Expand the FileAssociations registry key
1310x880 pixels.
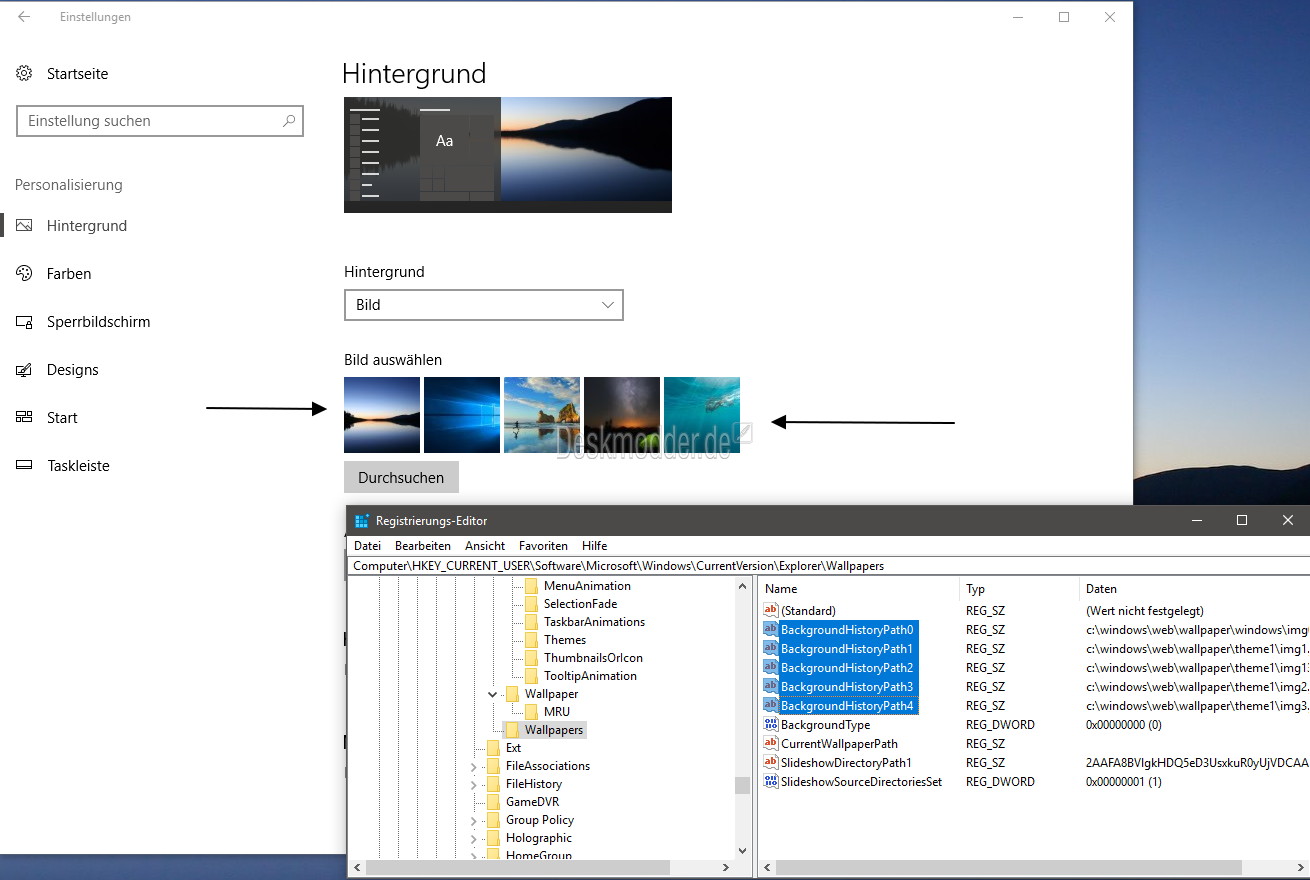[x=473, y=766]
